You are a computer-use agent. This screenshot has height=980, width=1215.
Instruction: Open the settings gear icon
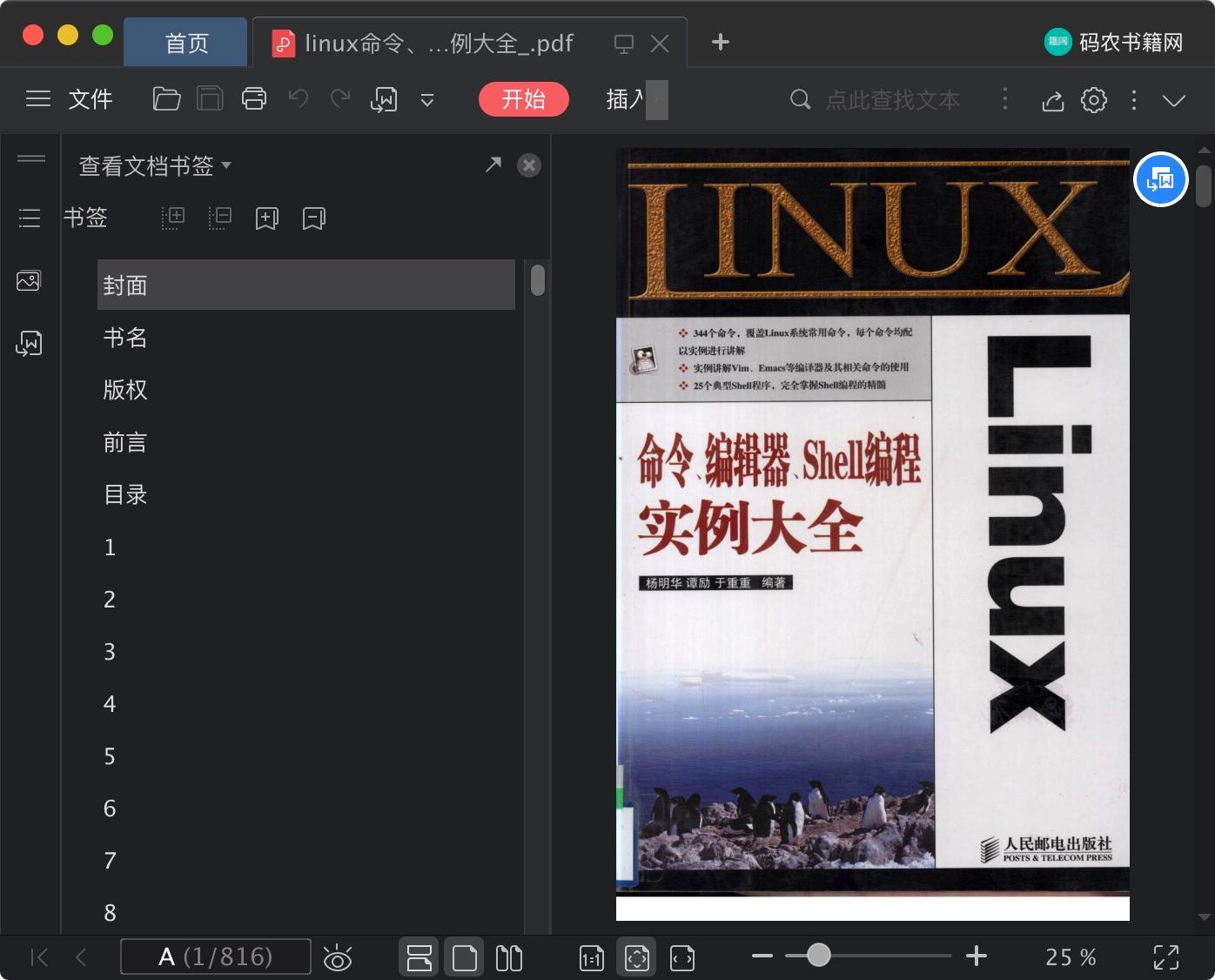[1094, 100]
